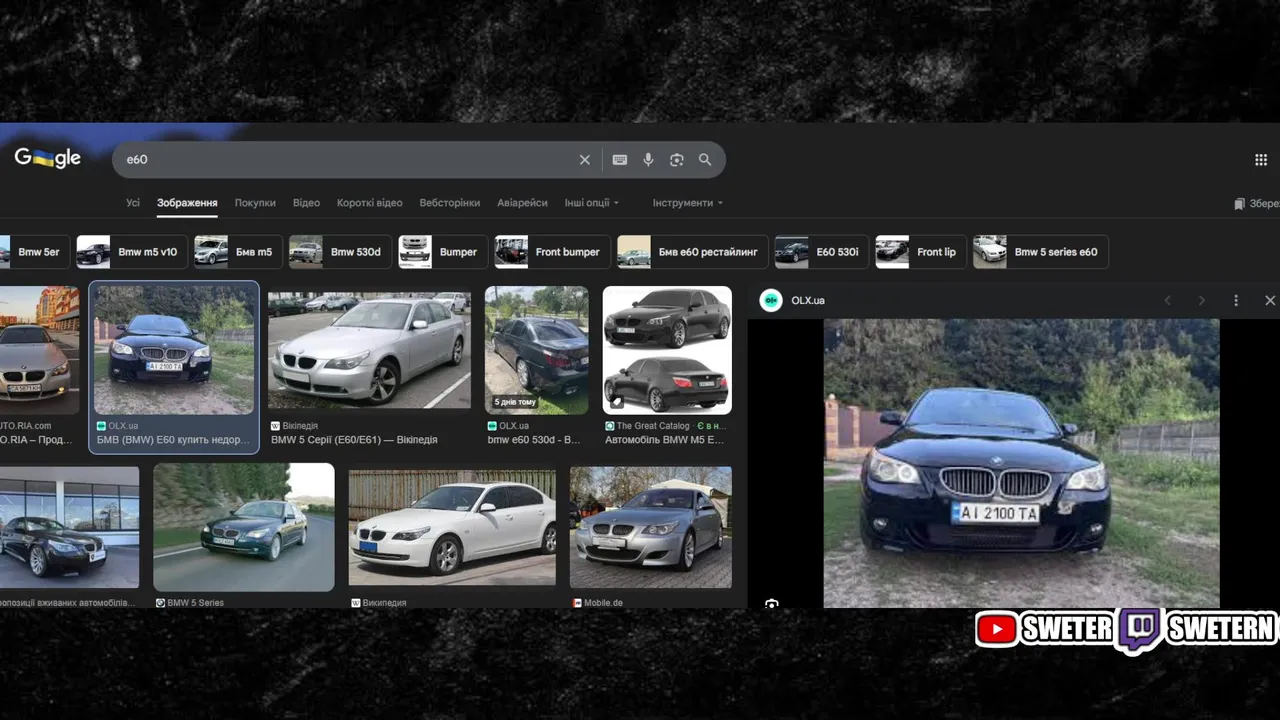Screen dimensions: 1280x720
Task: Click the Google logo
Action: [47, 158]
